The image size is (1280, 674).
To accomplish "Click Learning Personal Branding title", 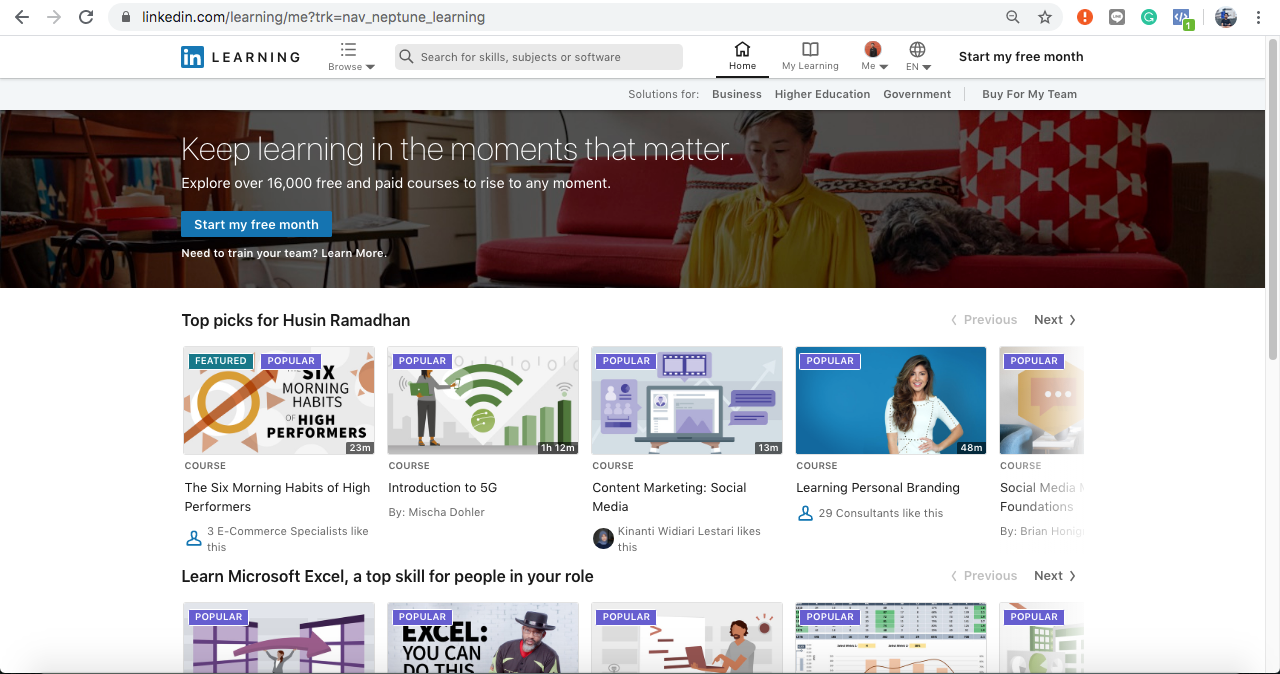I will point(878,488).
